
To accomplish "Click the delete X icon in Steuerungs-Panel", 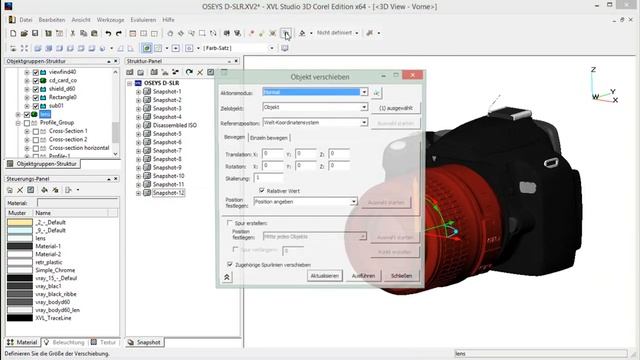I will tap(20, 190).
